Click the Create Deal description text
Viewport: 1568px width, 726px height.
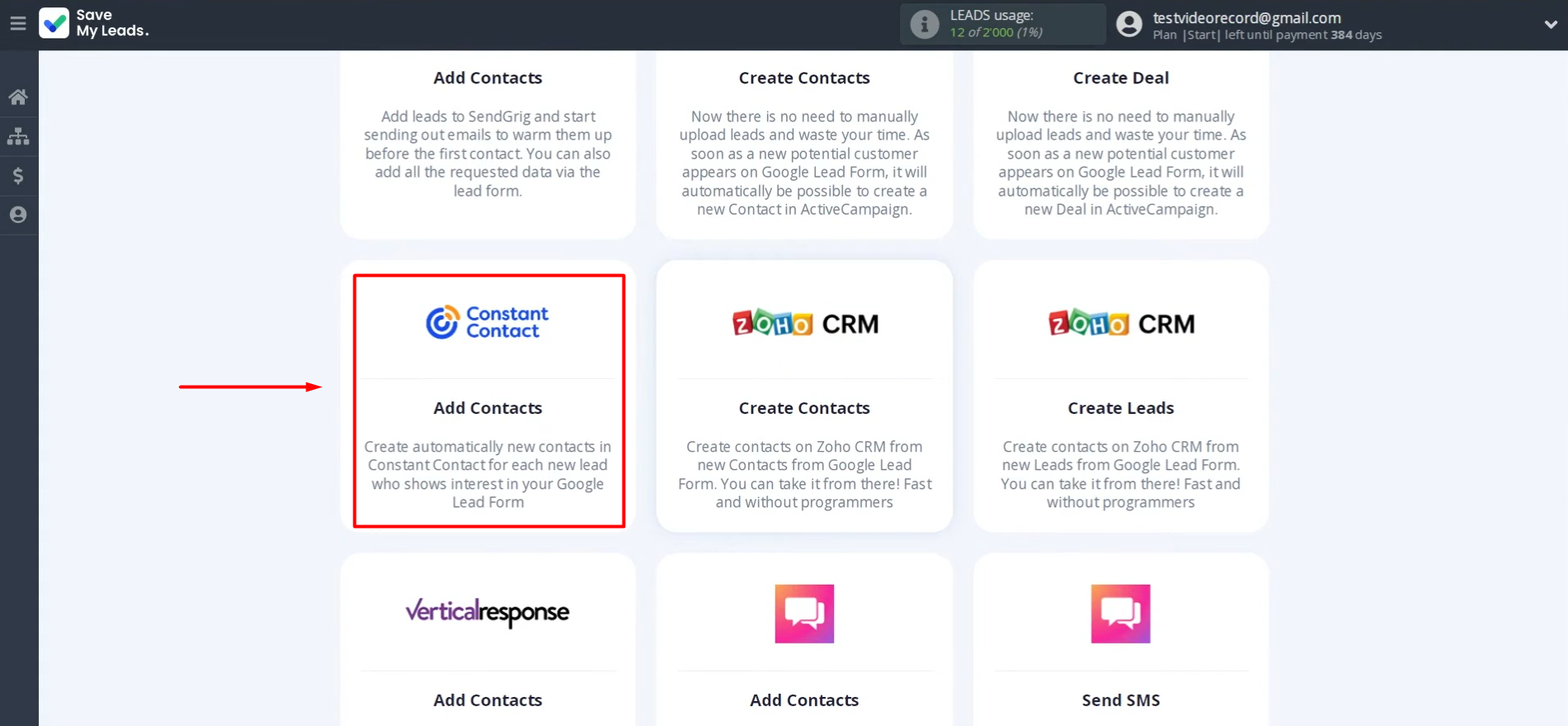click(x=1120, y=163)
